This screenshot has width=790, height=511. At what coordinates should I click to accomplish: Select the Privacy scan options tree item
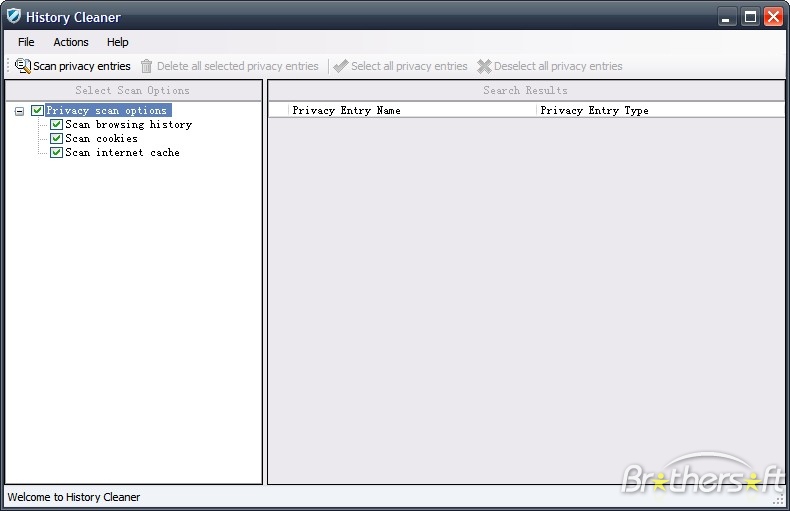tap(107, 110)
